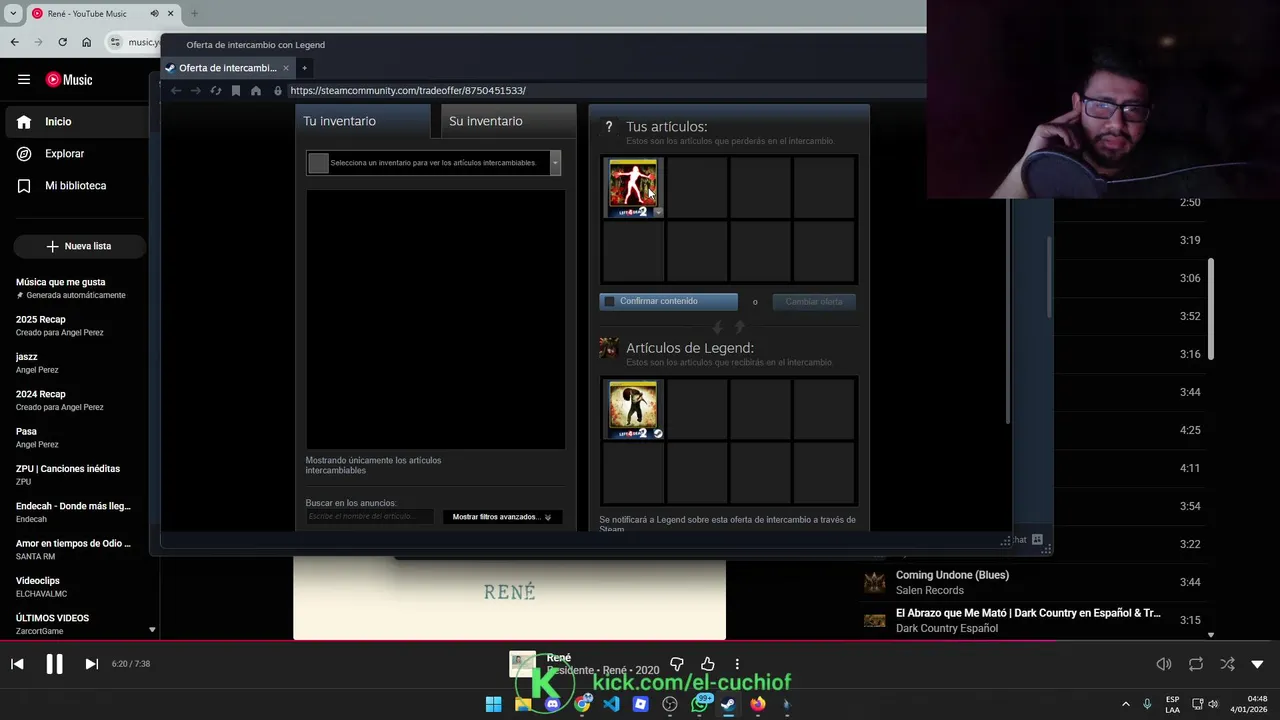Viewport: 1280px width, 720px height.
Task: Click Legend's avatar beside Artículos de Legend
Action: pos(608,348)
